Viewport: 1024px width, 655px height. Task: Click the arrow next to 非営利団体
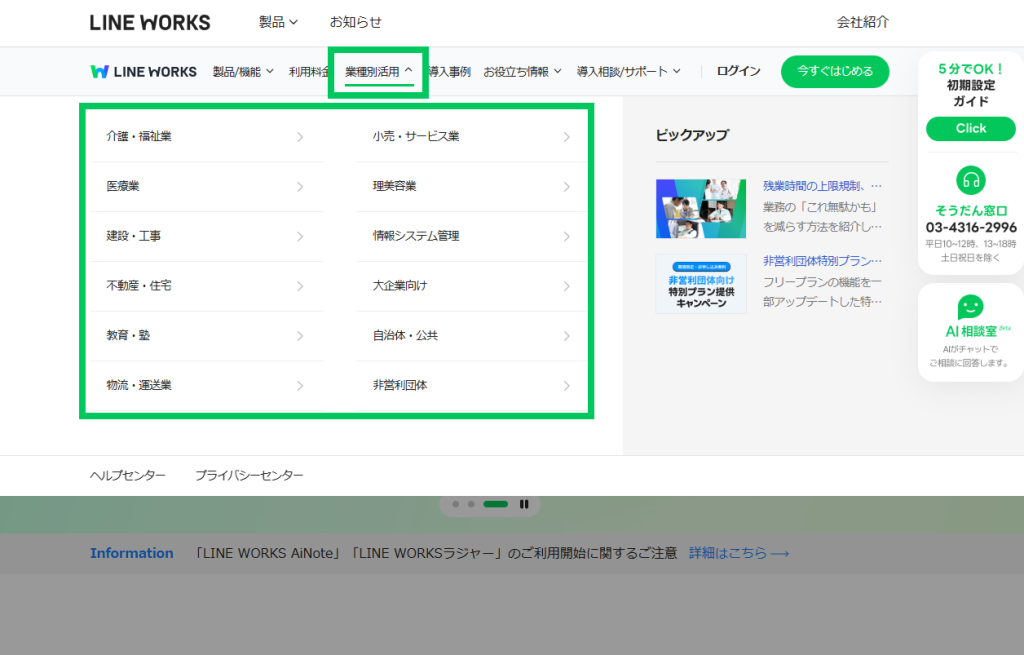(x=566, y=386)
